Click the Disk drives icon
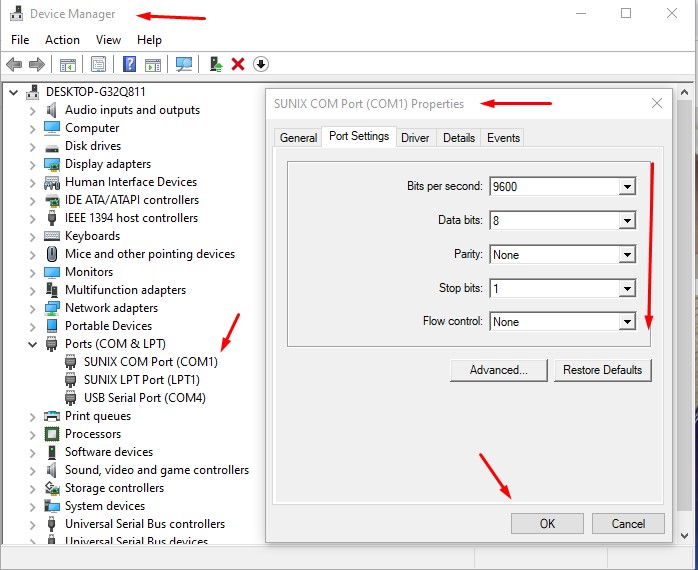The width and height of the screenshot is (698, 570). [52, 148]
